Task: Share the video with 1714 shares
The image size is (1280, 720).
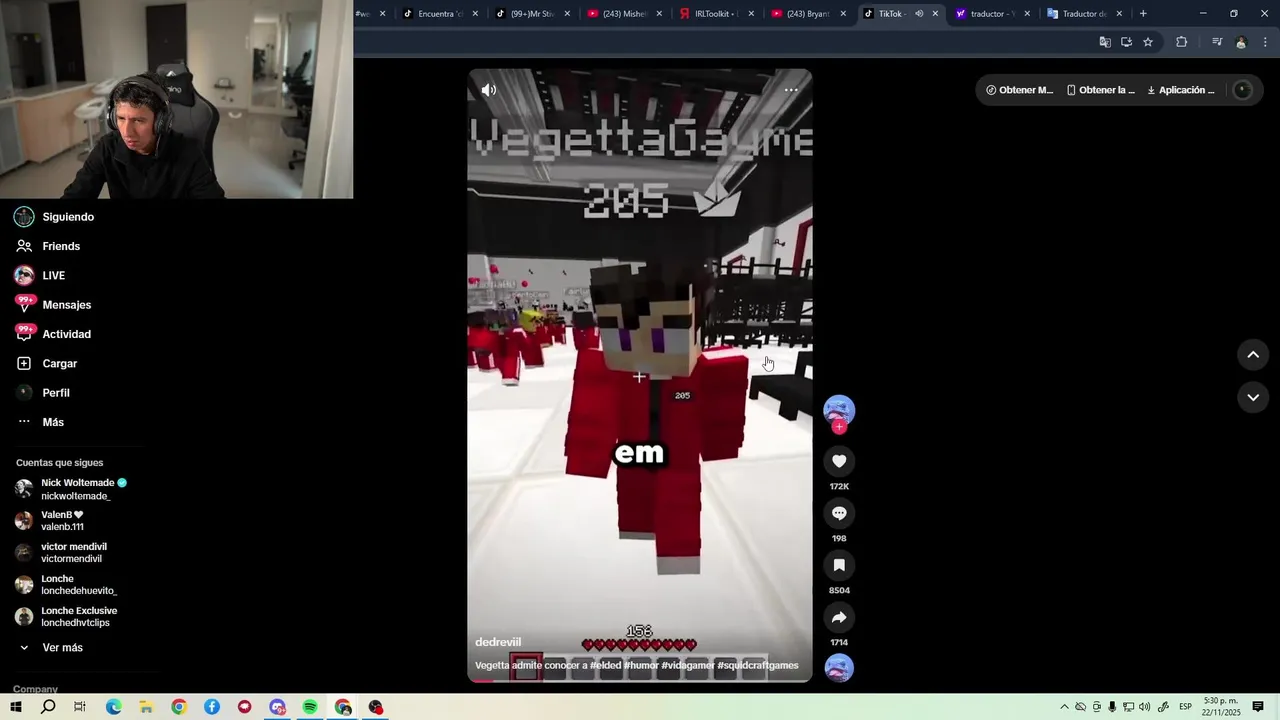Action: click(x=839, y=617)
